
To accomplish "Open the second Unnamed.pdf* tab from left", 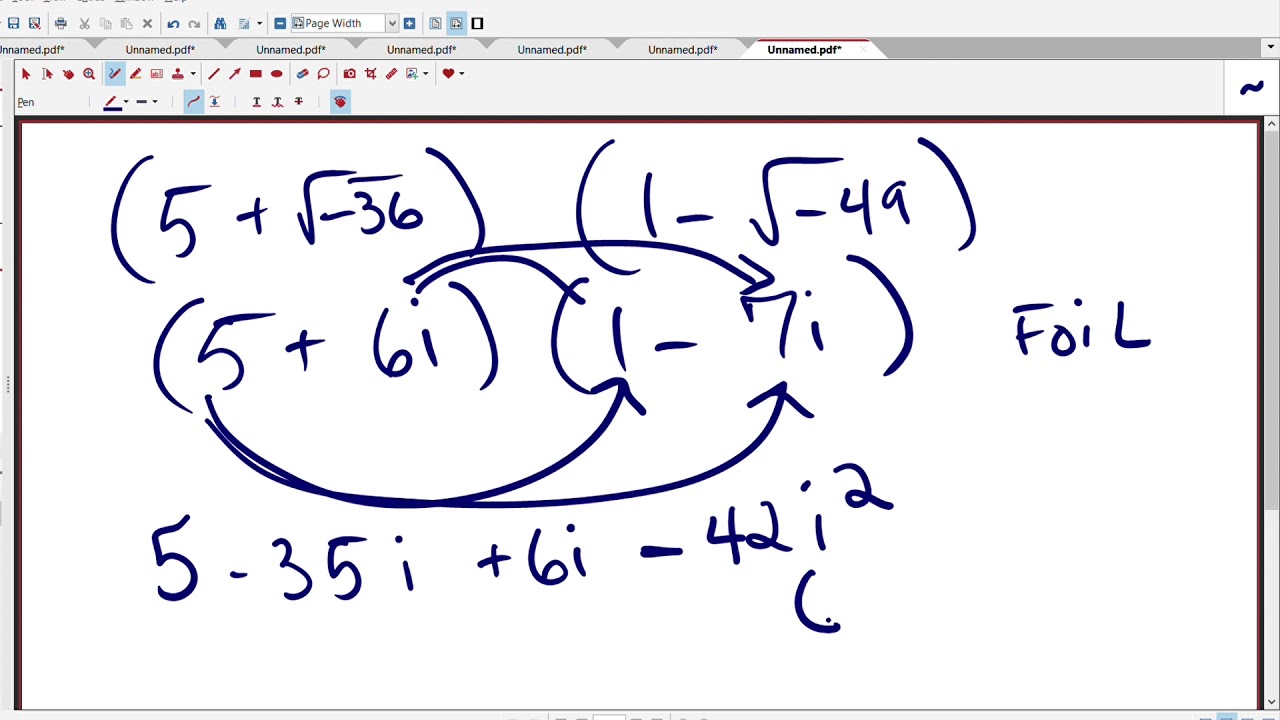I will (x=160, y=49).
